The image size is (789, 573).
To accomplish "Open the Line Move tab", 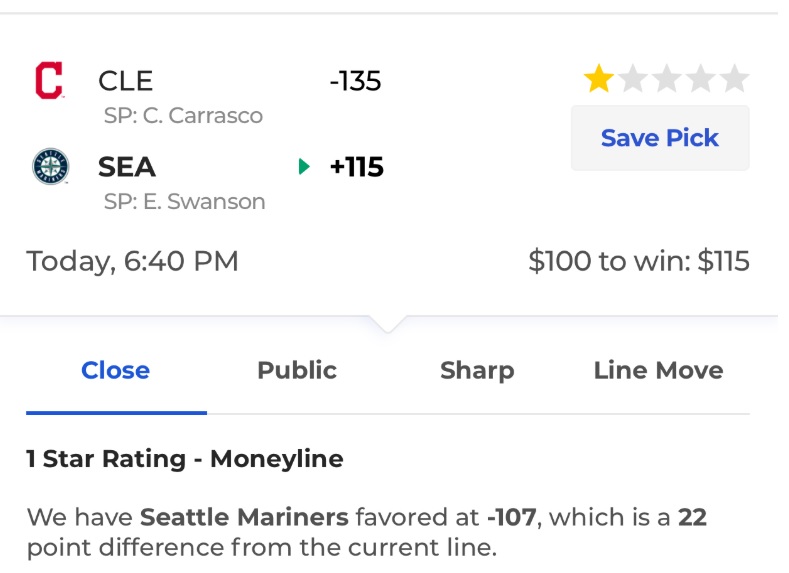I will click(x=658, y=371).
